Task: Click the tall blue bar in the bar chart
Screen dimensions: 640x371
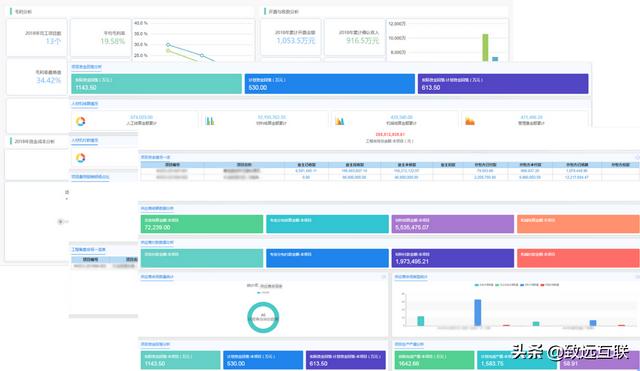Action: (x=478, y=313)
